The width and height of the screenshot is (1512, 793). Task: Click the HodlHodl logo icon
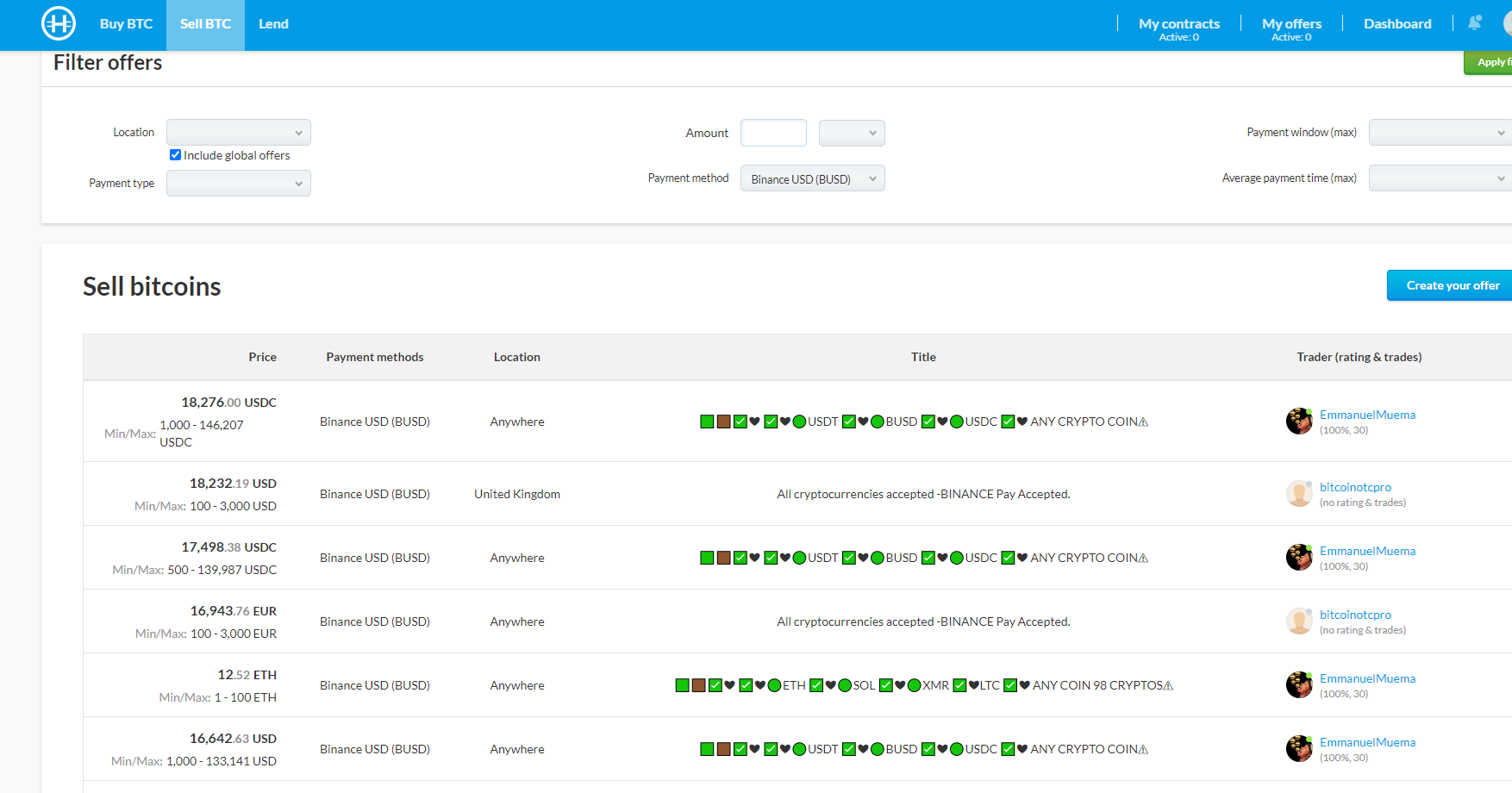[x=59, y=23]
